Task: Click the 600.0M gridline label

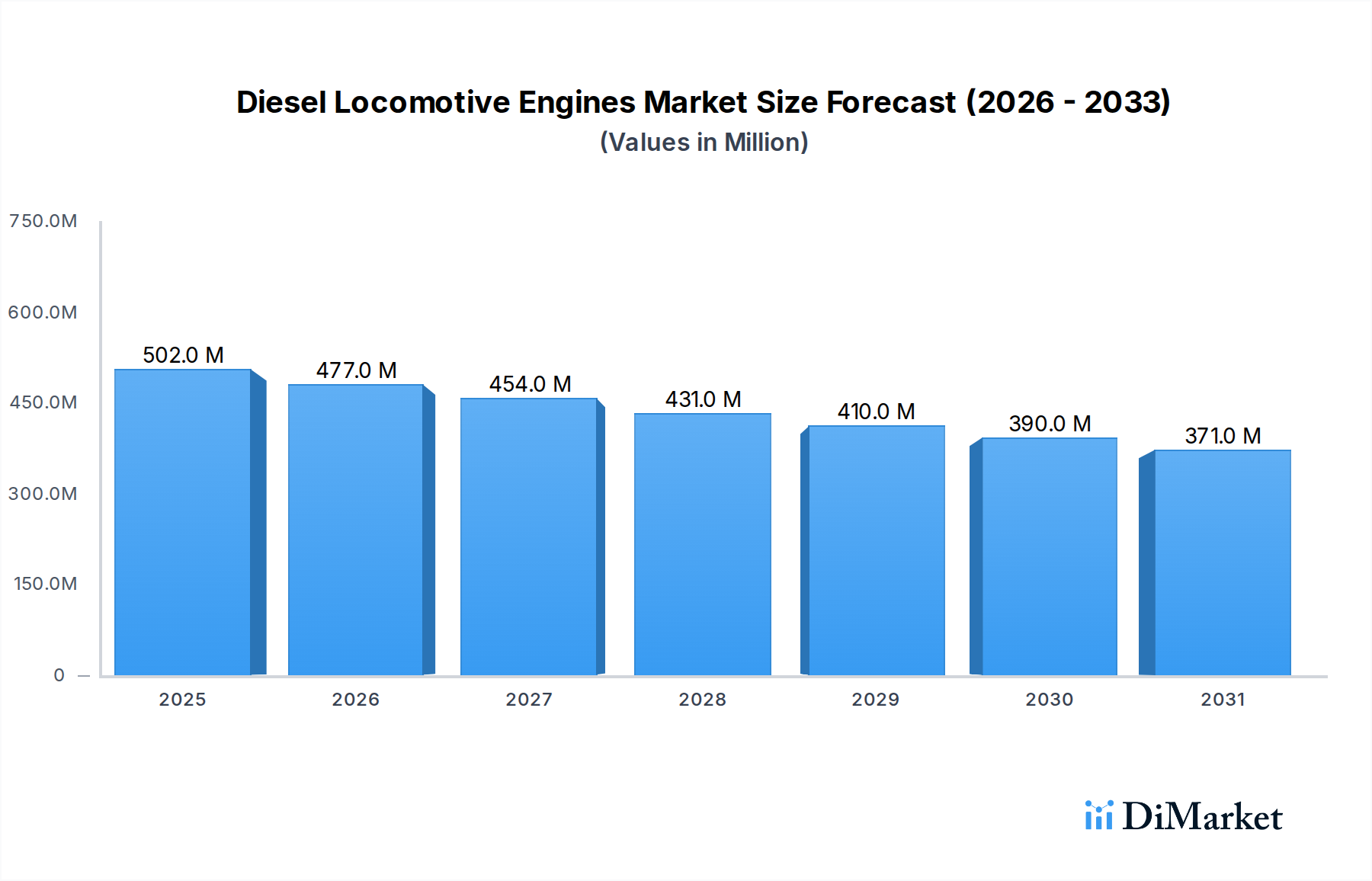Action: 43,312
